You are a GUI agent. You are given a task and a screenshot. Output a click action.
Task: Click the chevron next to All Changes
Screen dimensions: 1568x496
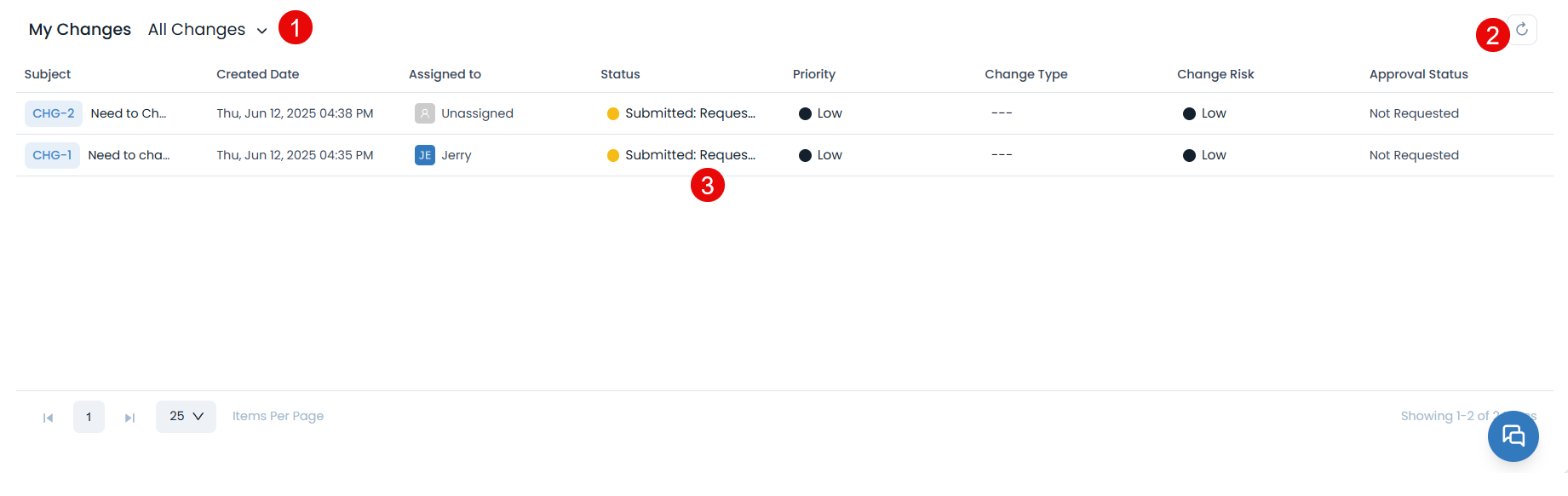(x=262, y=31)
